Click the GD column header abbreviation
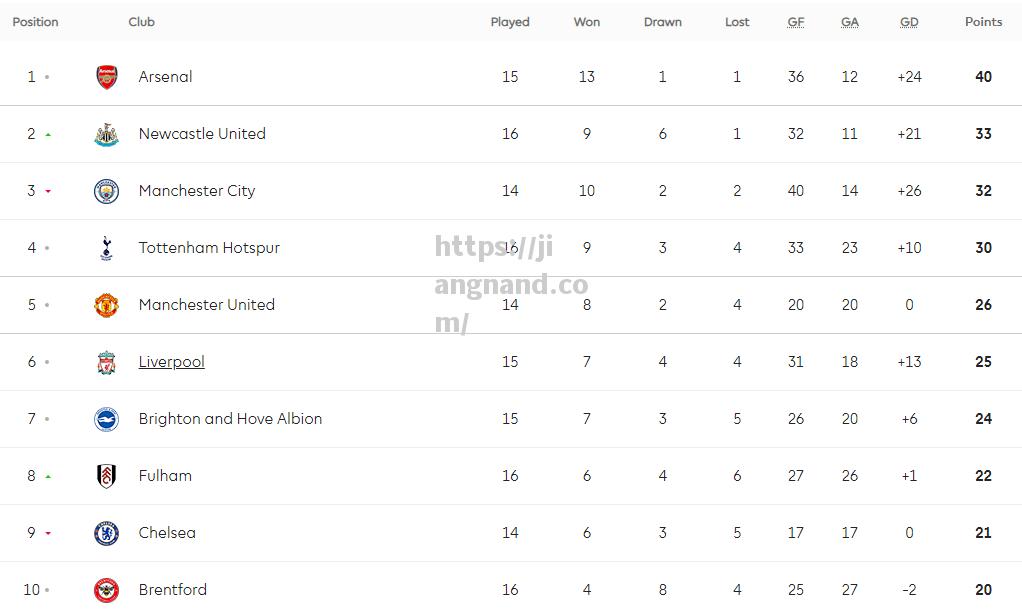 (x=909, y=22)
